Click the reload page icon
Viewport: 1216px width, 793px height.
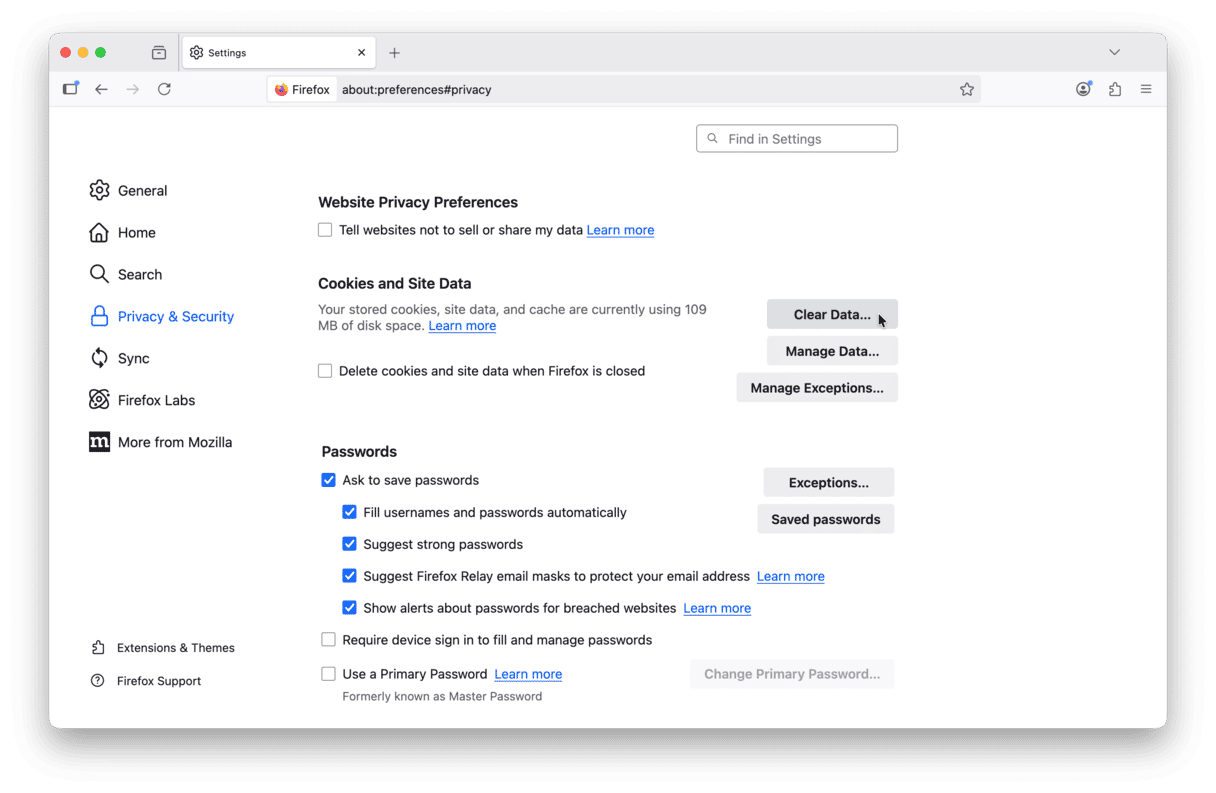point(164,89)
